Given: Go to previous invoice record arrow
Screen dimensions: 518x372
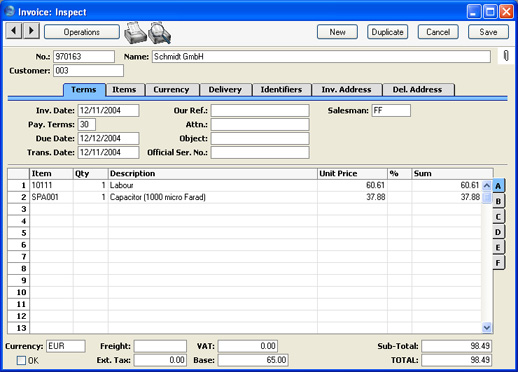Looking at the screenshot, I should 14,31.
